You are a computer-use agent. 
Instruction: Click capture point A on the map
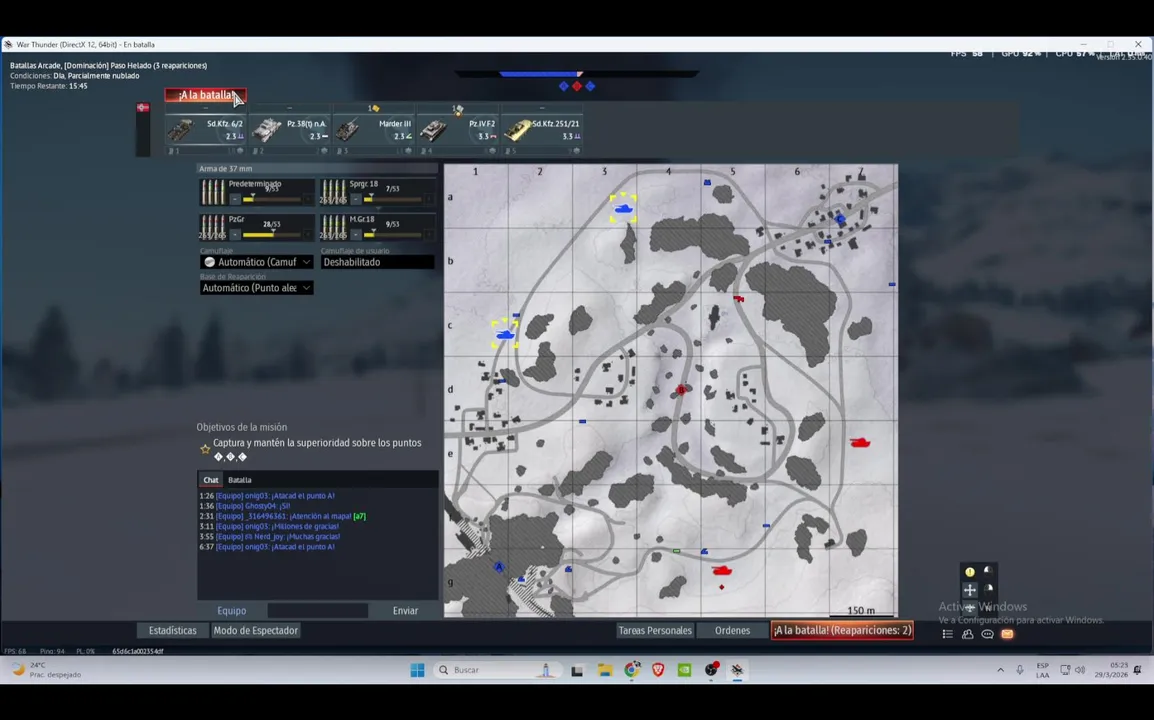(x=499, y=567)
